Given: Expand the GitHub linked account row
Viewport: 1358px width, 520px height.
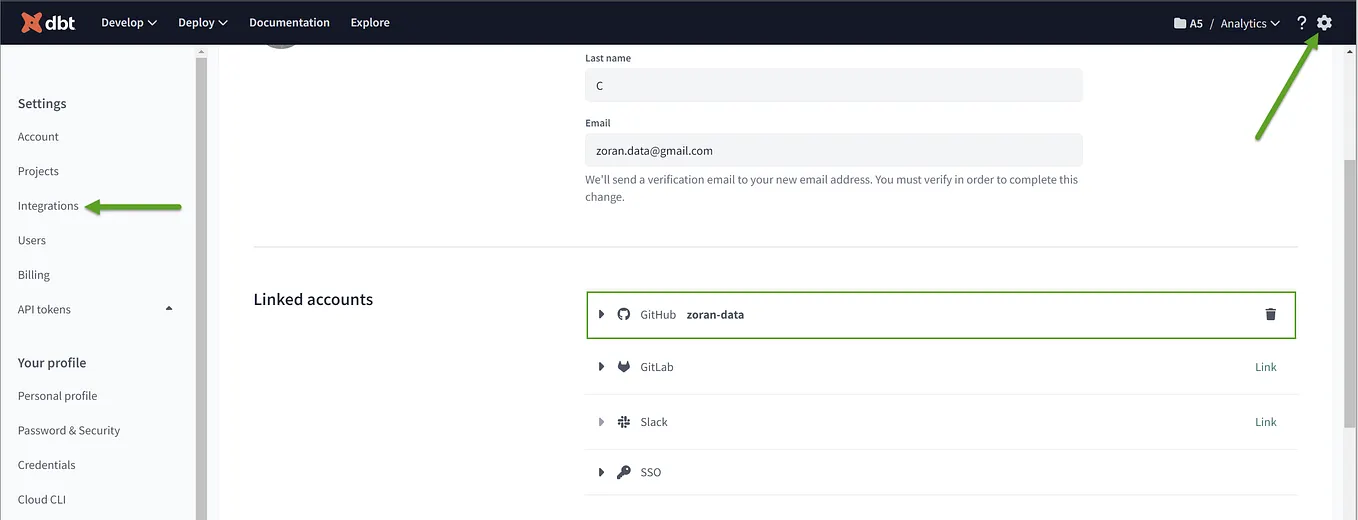Looking at the screenshot, I should (601, 314).
